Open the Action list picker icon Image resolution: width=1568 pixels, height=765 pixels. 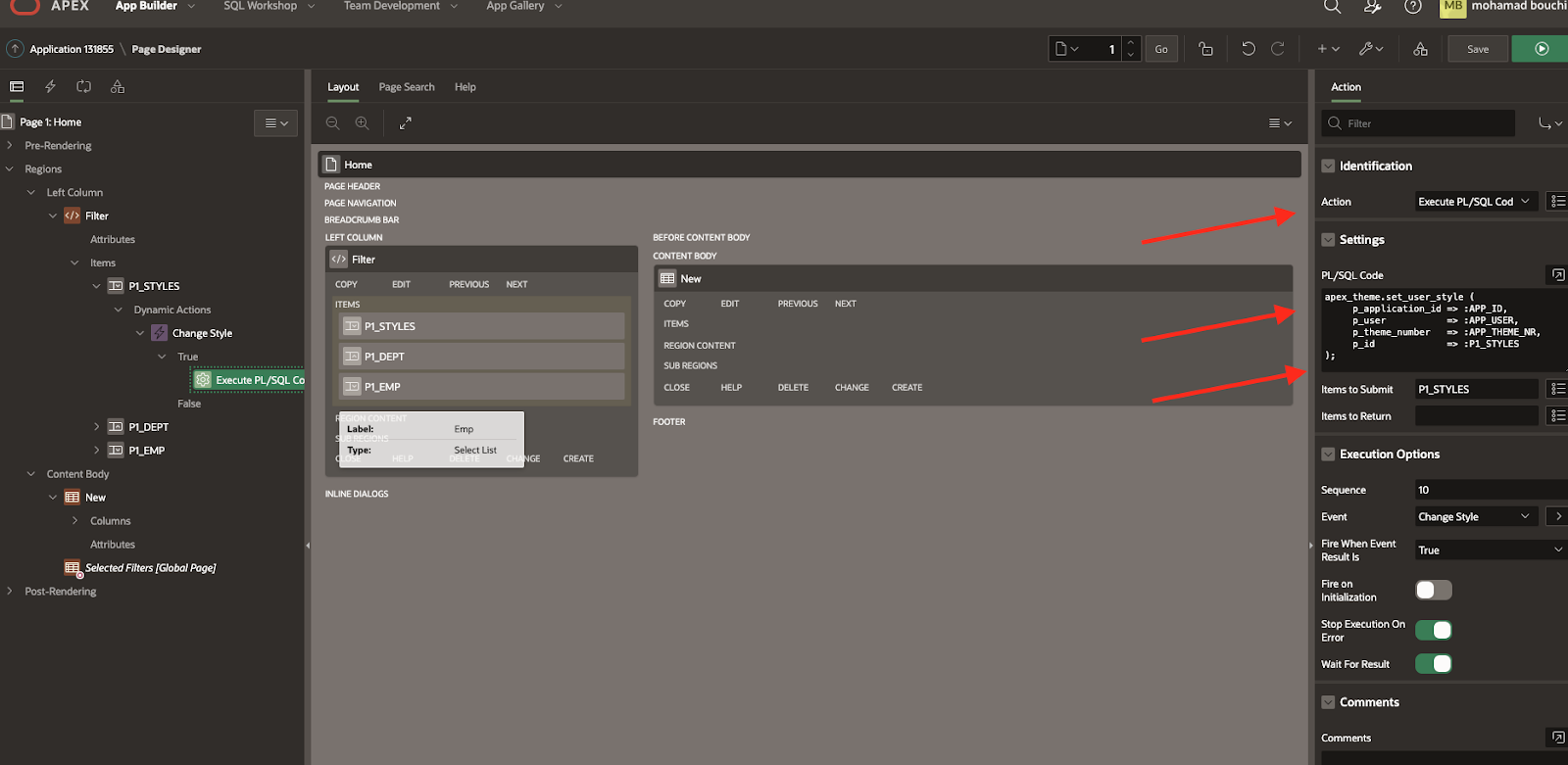coord(1557,202)
